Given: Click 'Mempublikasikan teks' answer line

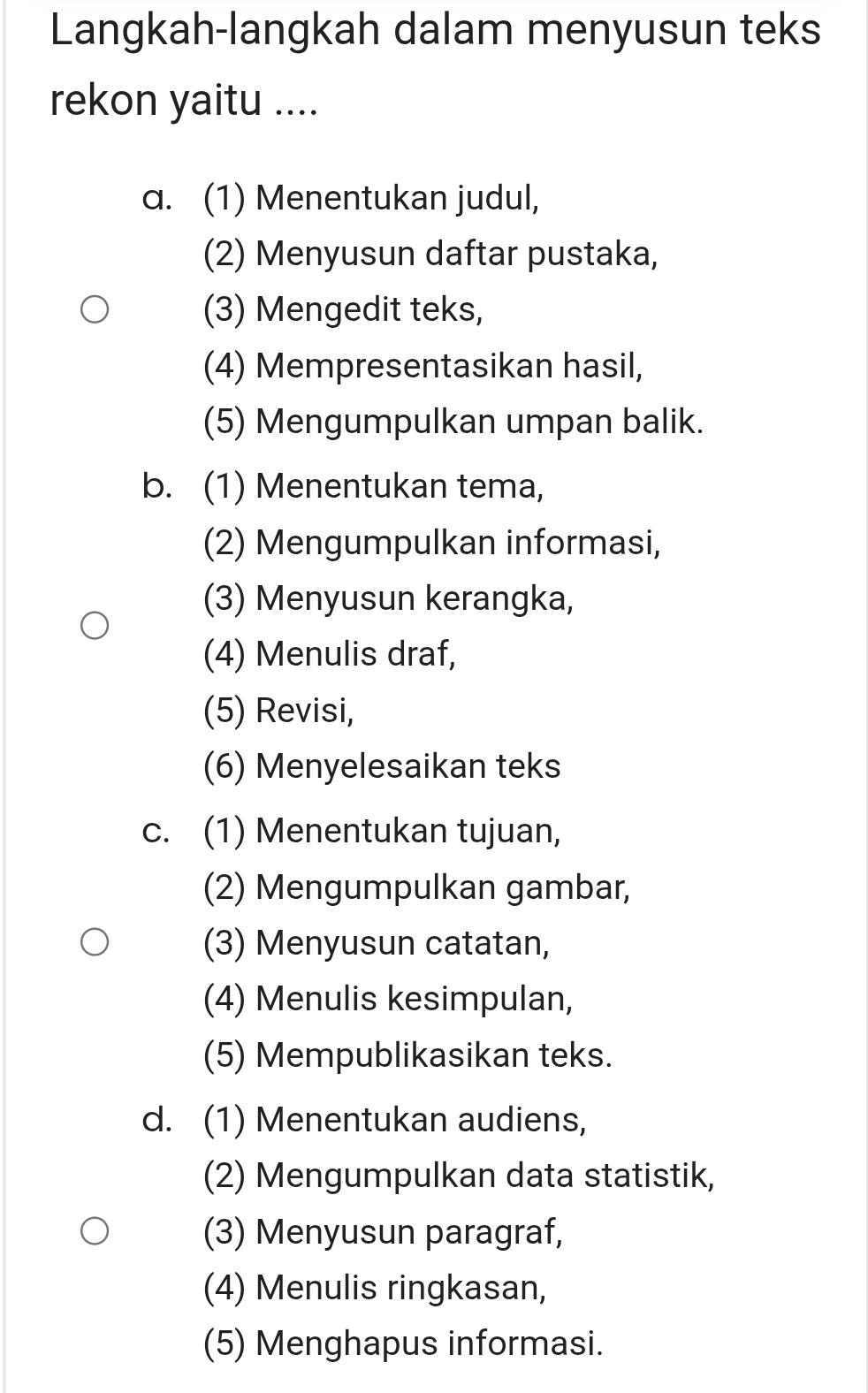Looking at the screenshot, I should [x=407, y=1055].
